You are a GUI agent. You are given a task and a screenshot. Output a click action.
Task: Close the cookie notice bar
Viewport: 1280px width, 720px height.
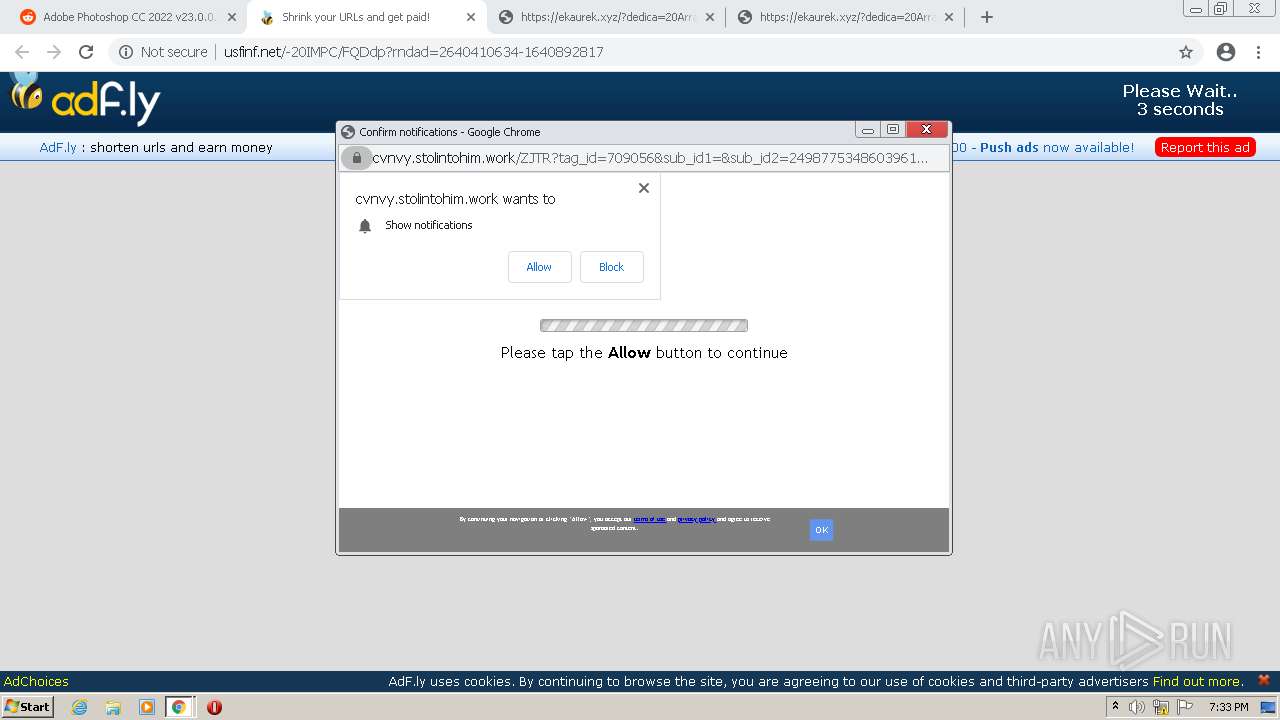[x=1264, y=680]
